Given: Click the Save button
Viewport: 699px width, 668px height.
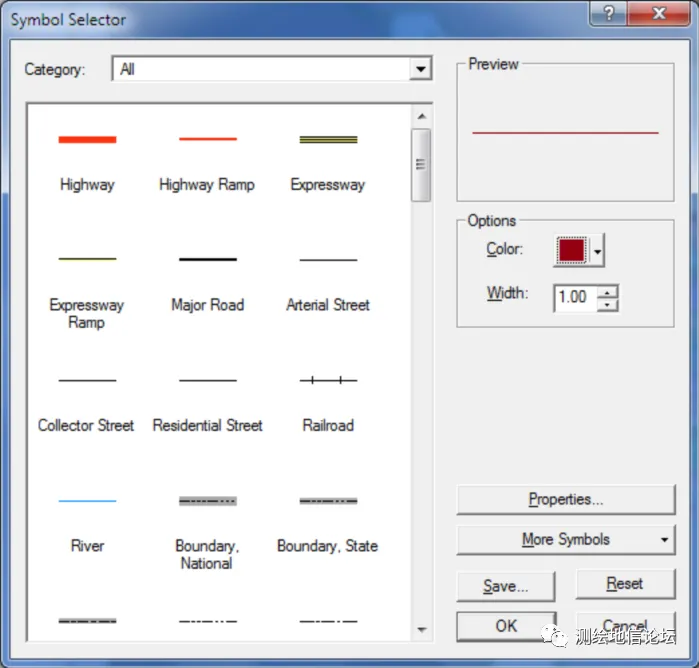Looking at the screenshot, I should point(506,586).
